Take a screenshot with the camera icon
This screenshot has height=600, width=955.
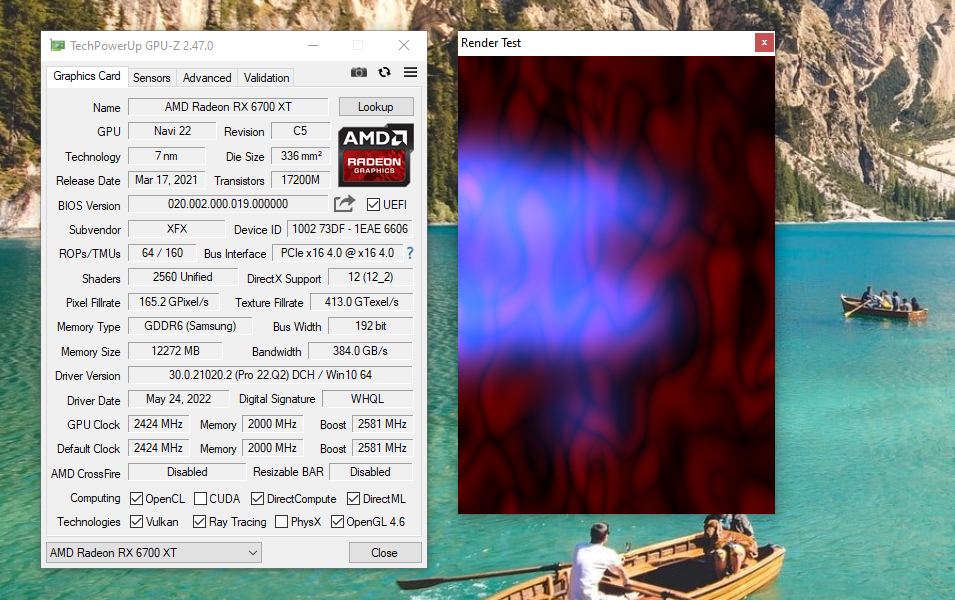359,72
